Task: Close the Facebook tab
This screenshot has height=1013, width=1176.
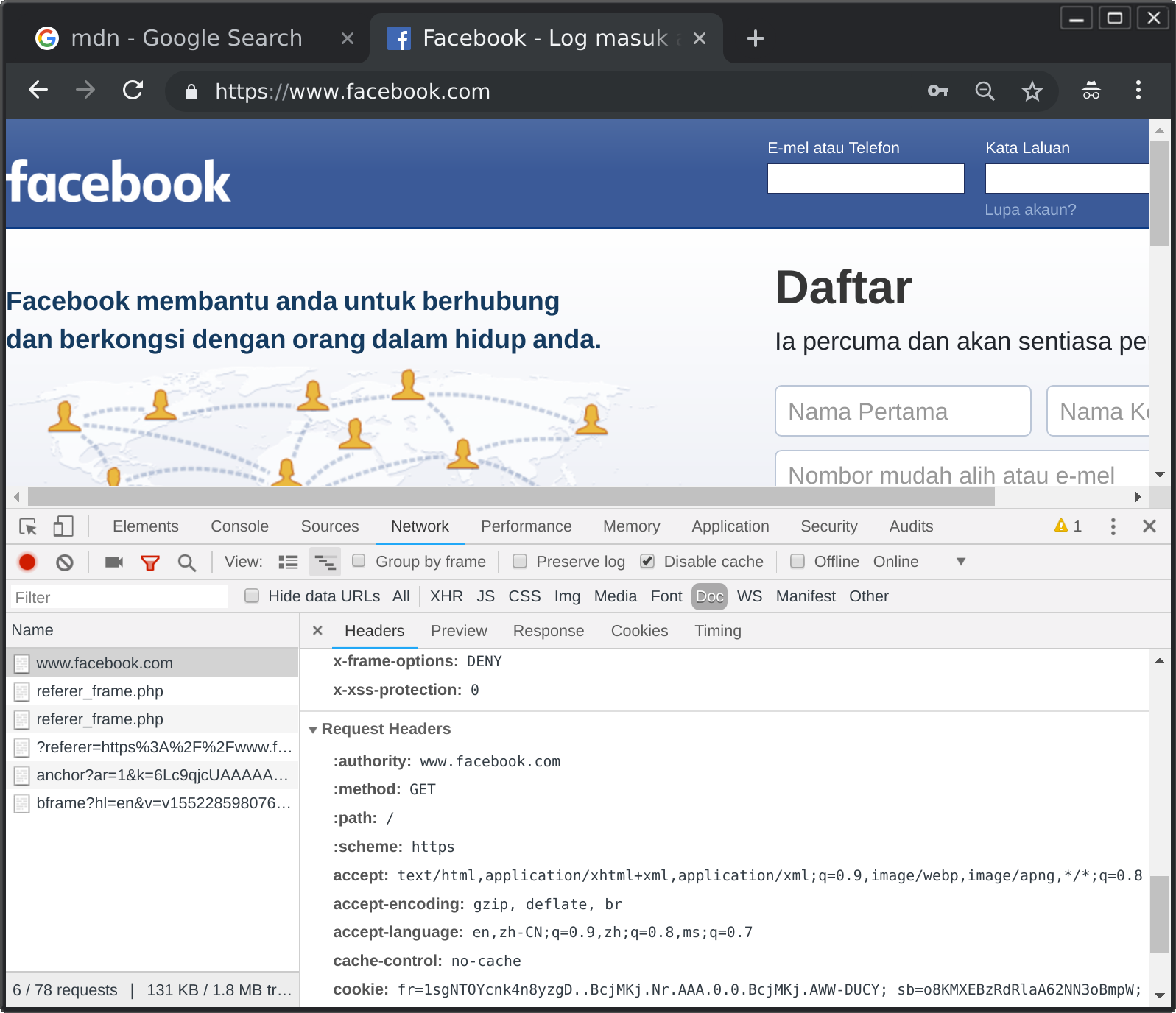Action: point(700,38)
